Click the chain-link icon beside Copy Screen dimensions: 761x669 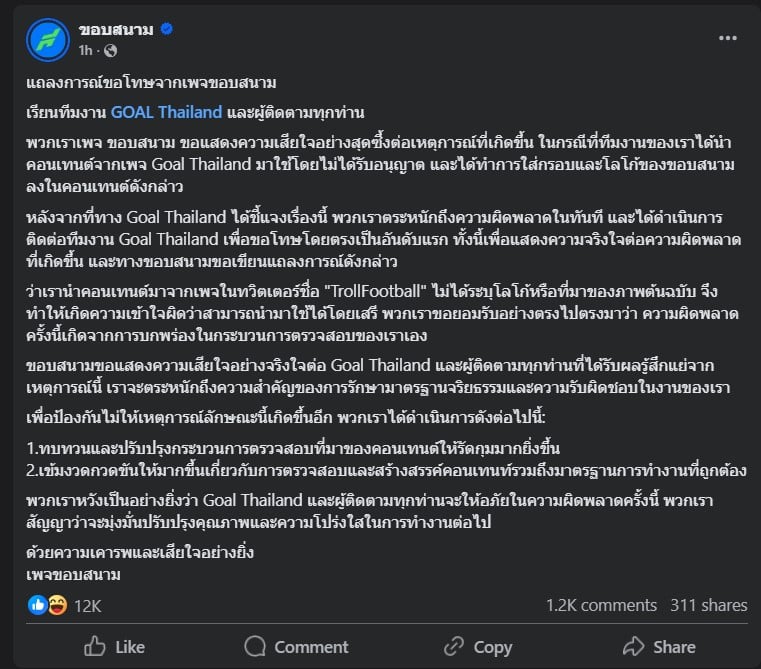tap(454, 646)
